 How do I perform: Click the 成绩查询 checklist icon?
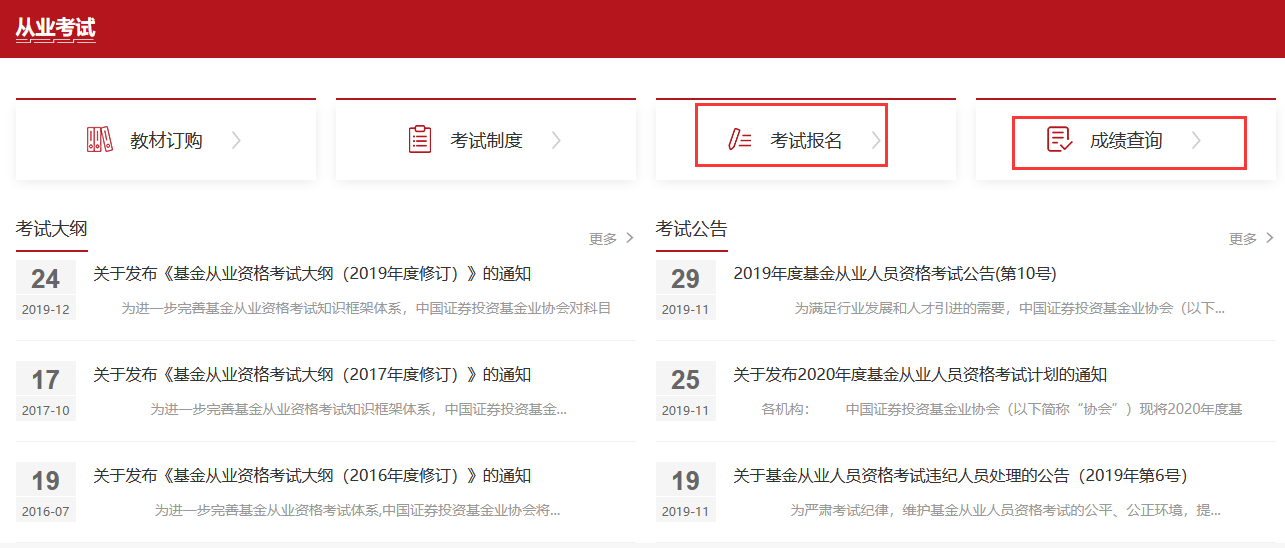pos(1059,140)
